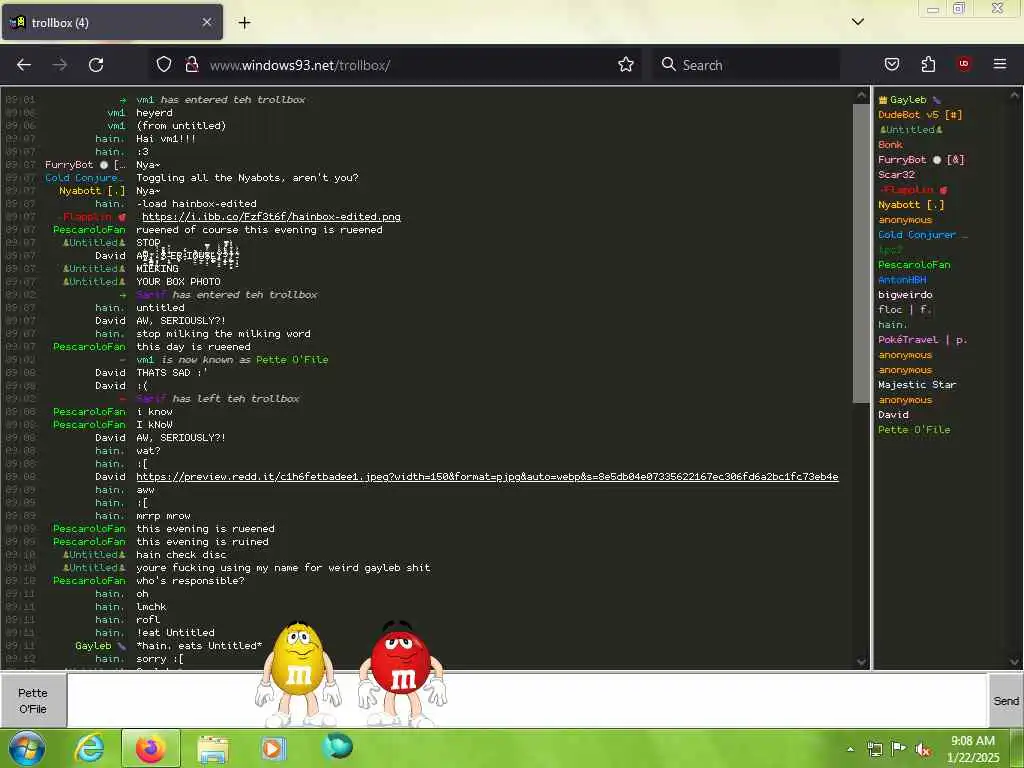Select Pette O'File in the user list

click(x=914, y=430)
